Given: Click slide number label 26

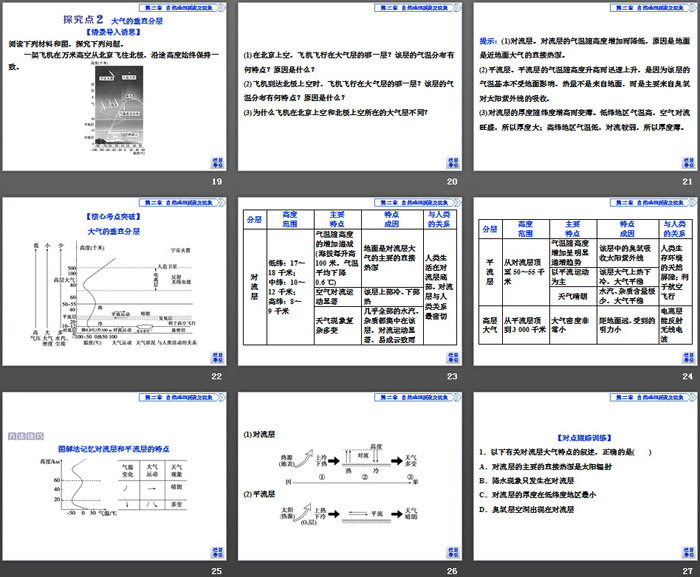Looking at the screenshot, I should 452,571.
